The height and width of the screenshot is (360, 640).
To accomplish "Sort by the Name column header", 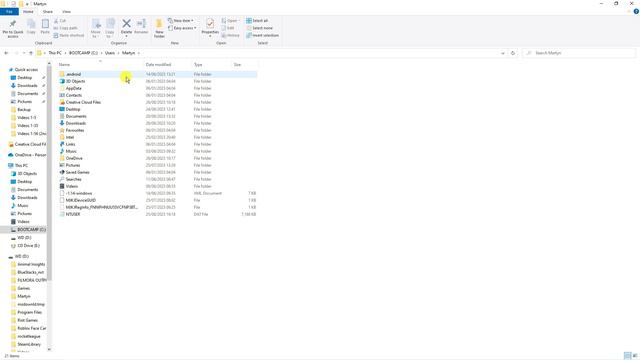I will point(101,65).
